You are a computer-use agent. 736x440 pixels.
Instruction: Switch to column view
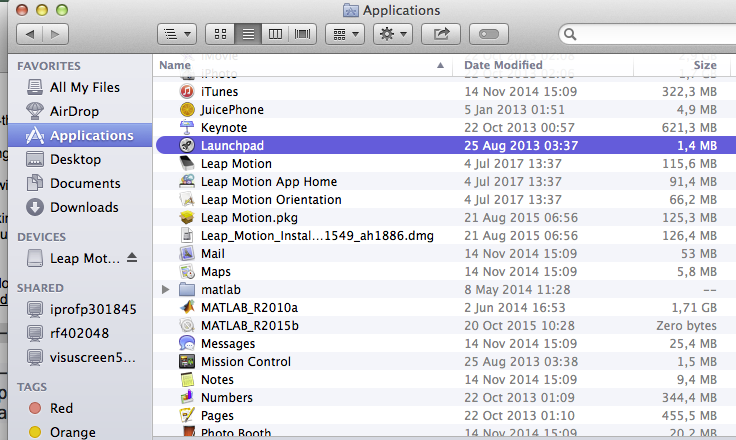pyautogui.click(x=276, y=34)
